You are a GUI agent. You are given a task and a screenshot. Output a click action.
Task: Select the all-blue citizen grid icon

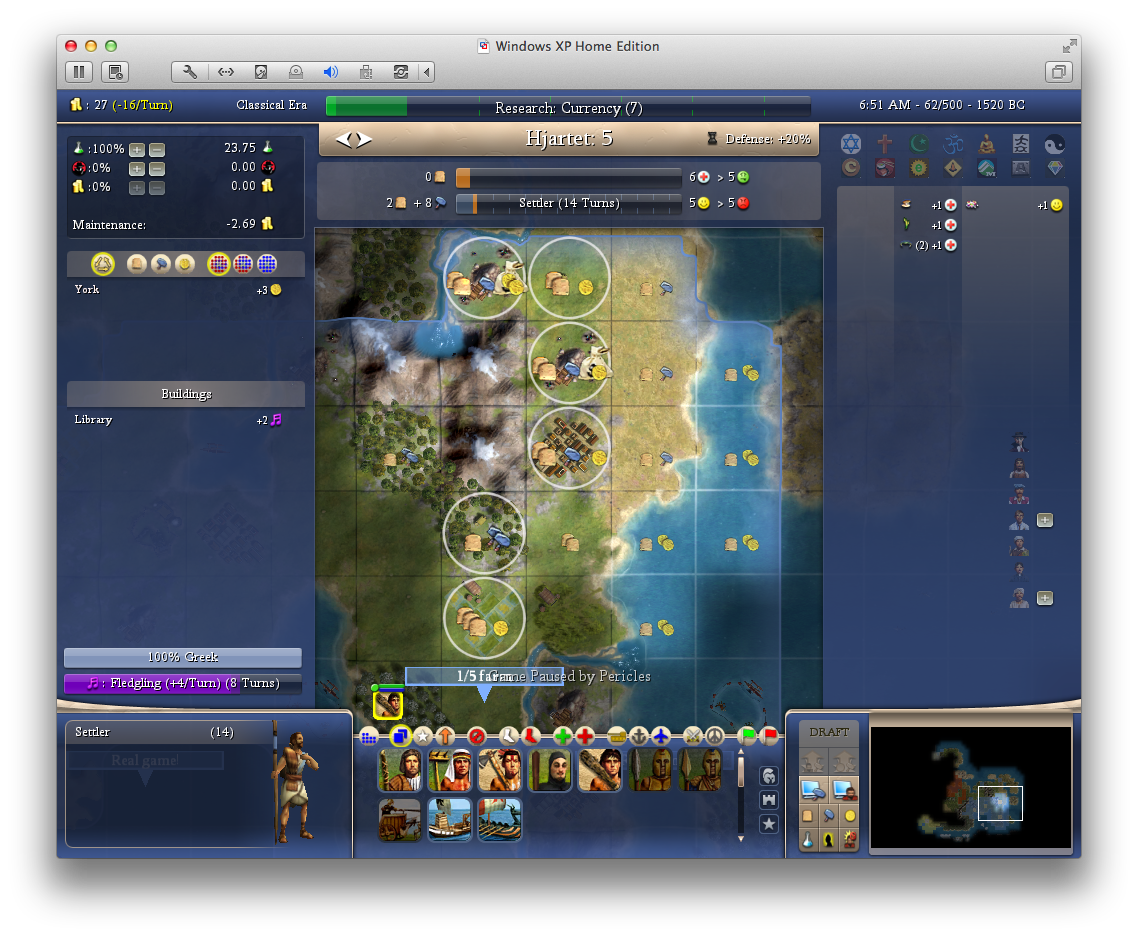266,264
